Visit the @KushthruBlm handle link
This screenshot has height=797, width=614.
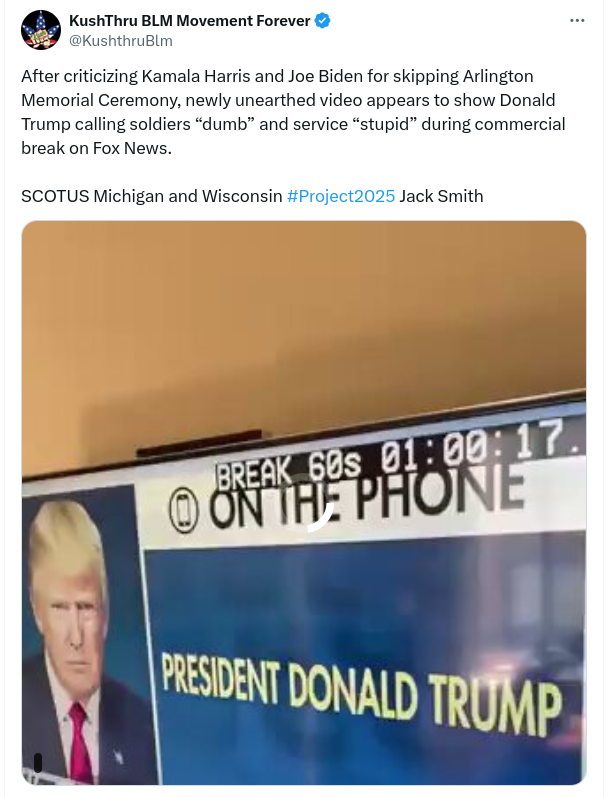click(120, 41)
